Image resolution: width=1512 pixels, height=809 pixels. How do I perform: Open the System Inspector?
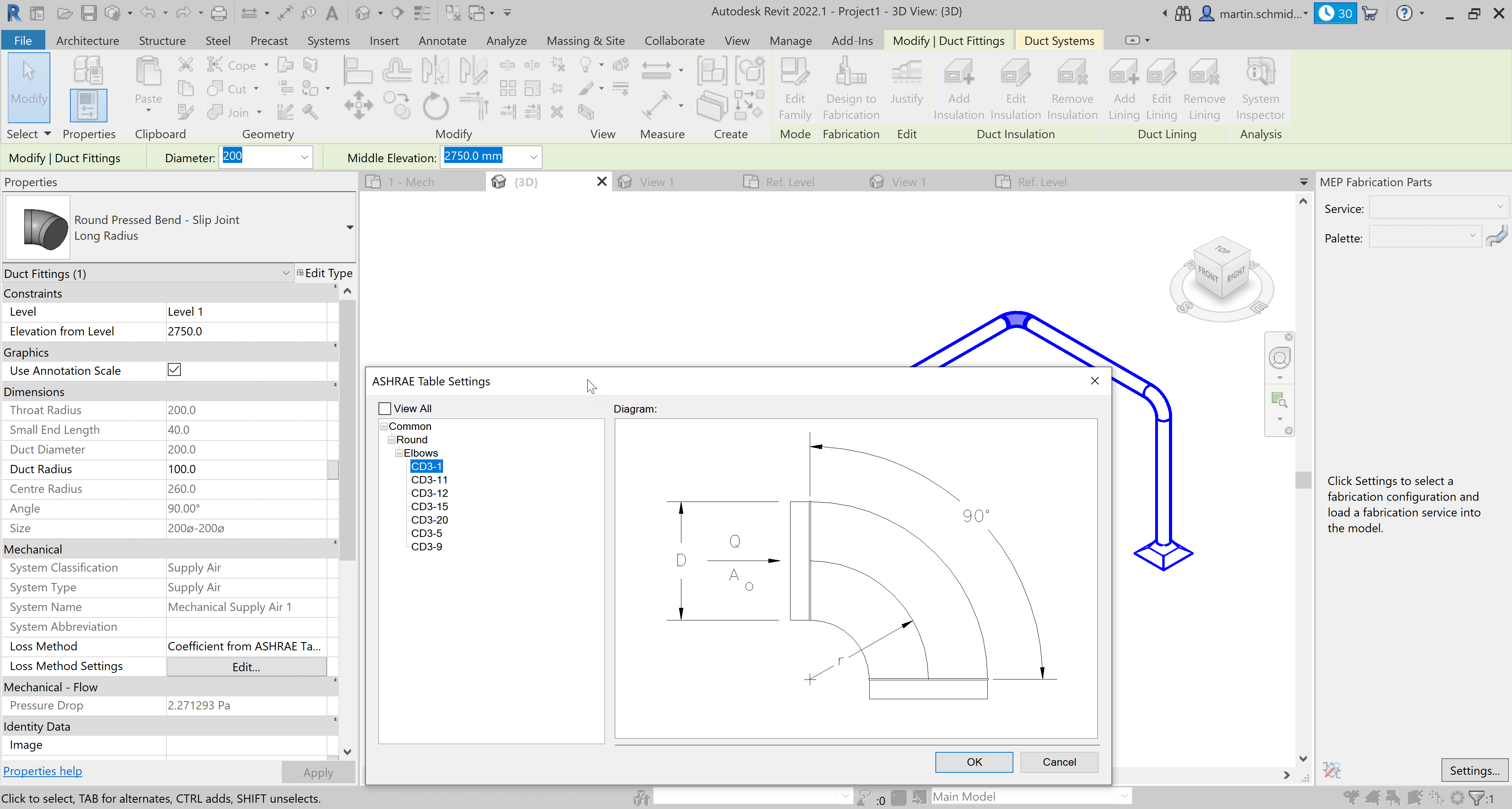coord(1260,88)
